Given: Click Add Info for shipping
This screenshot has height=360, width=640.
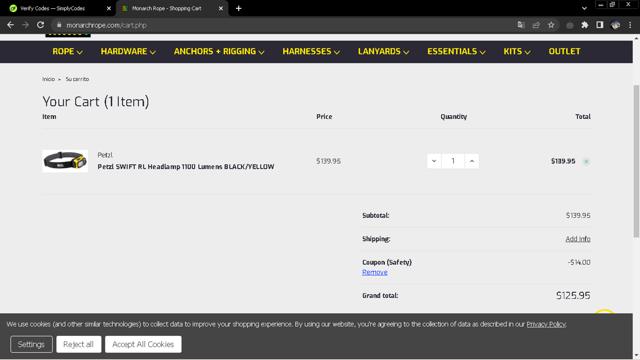Looking at the screenshot, I should click(x=578, y=239).
